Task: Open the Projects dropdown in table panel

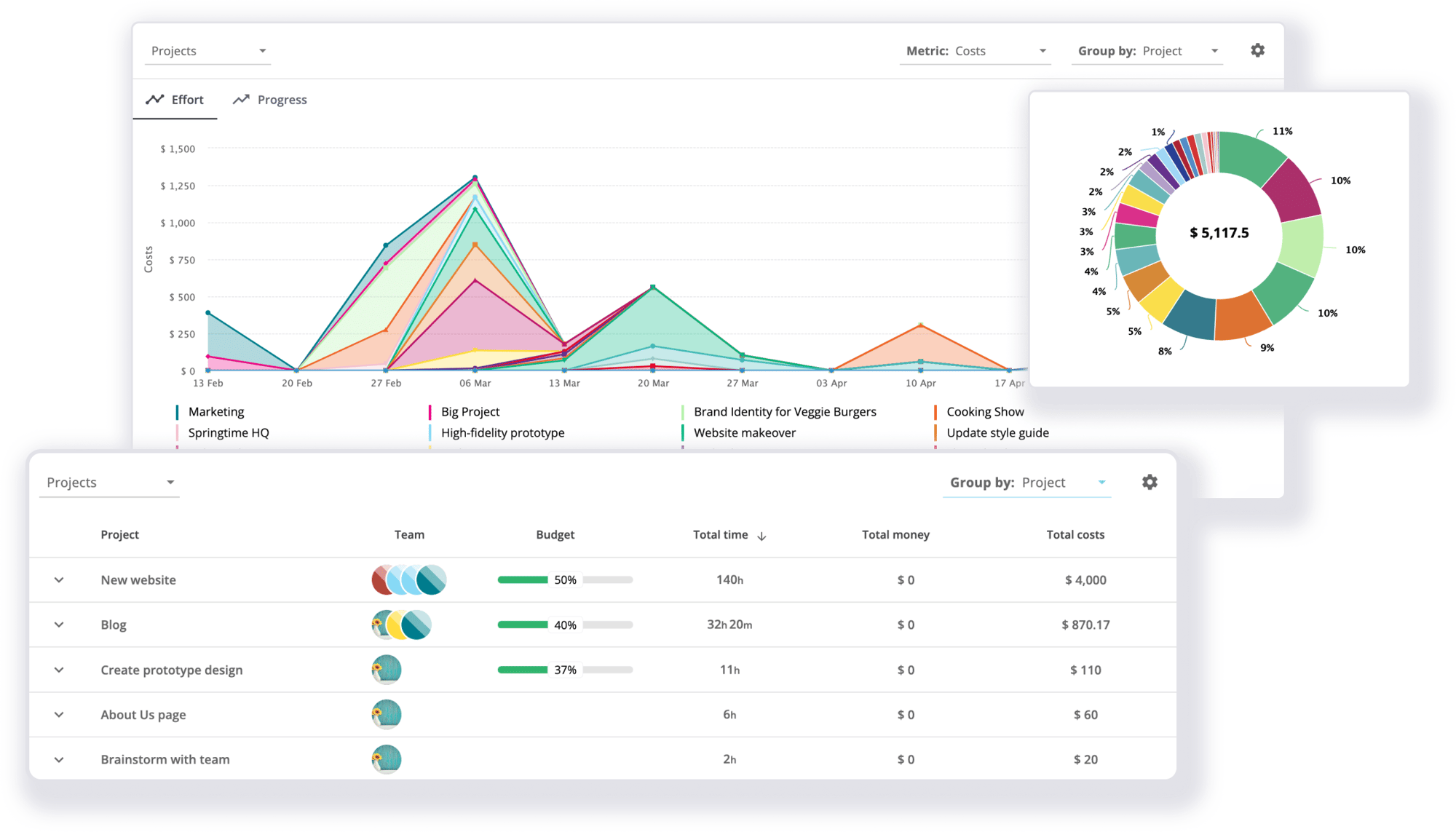Action: (x=109, y=483)
